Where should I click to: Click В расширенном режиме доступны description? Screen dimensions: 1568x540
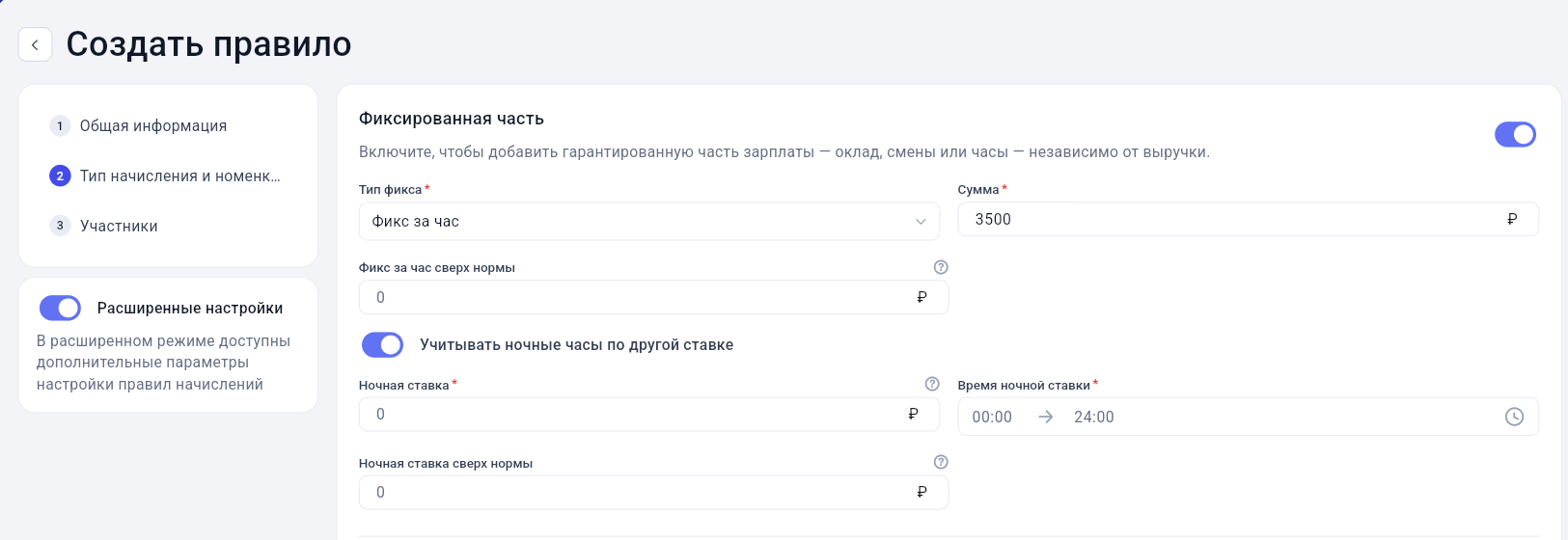(164, 363)
